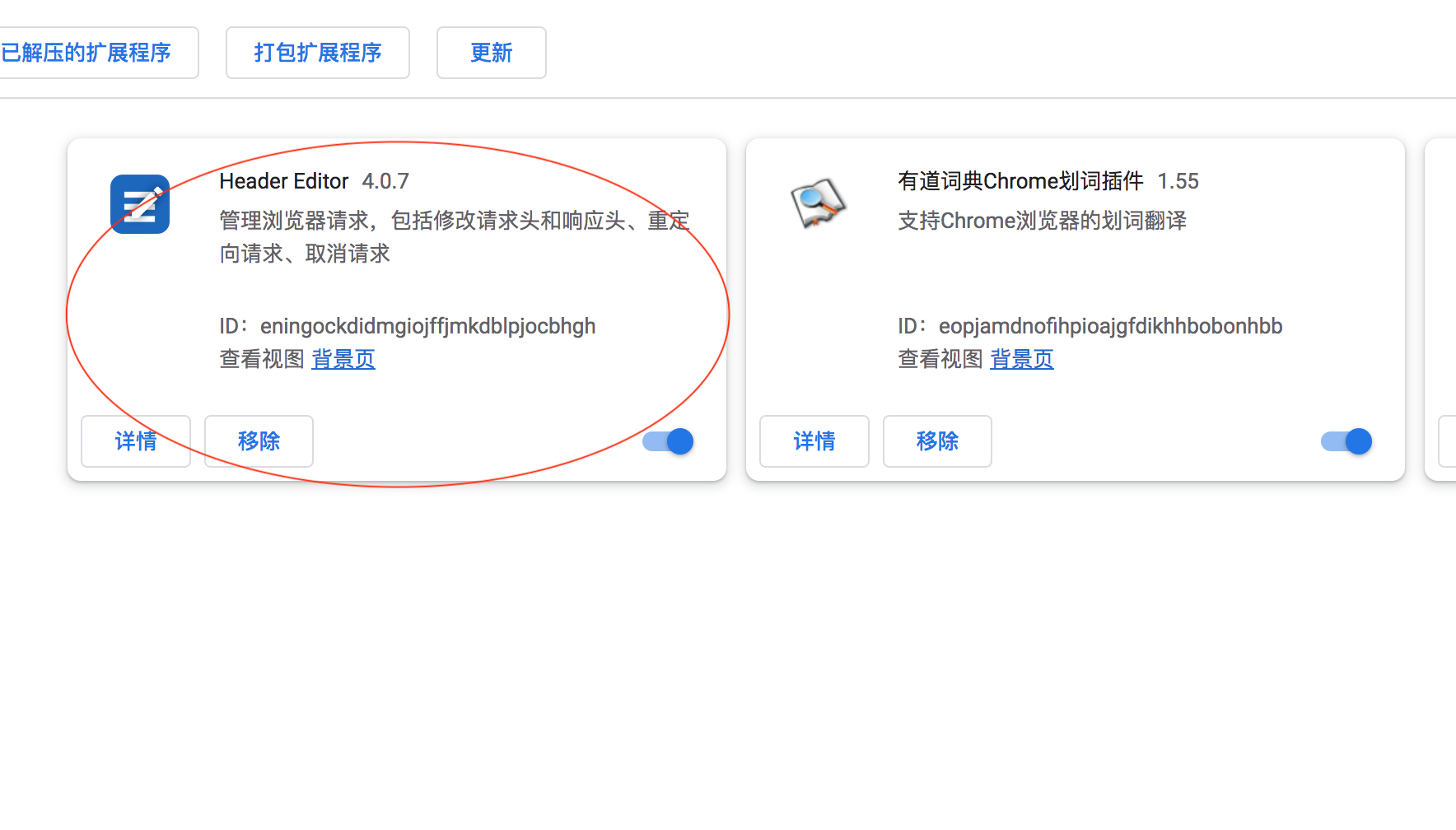
Task: View 详情 for 有道词典Chrome划词插件
Action: [x=814, y=441]
